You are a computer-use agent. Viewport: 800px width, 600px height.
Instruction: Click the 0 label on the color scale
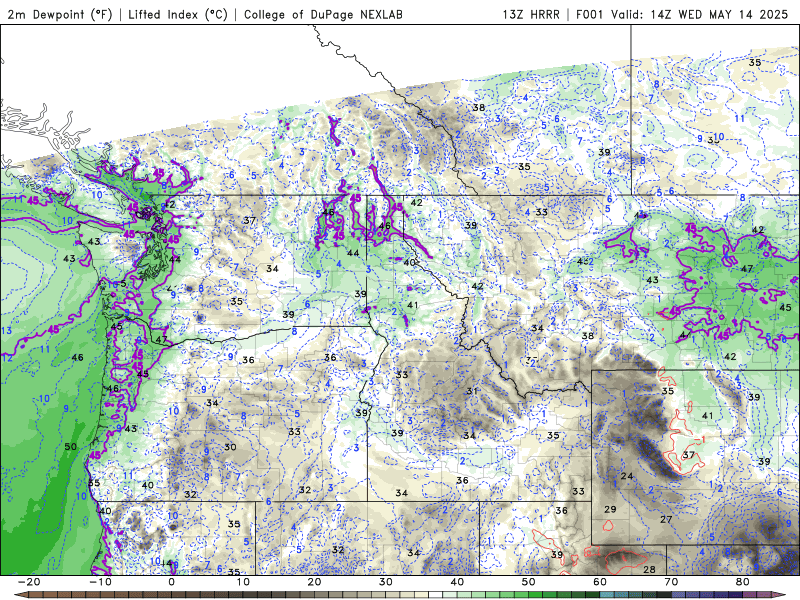171,582
